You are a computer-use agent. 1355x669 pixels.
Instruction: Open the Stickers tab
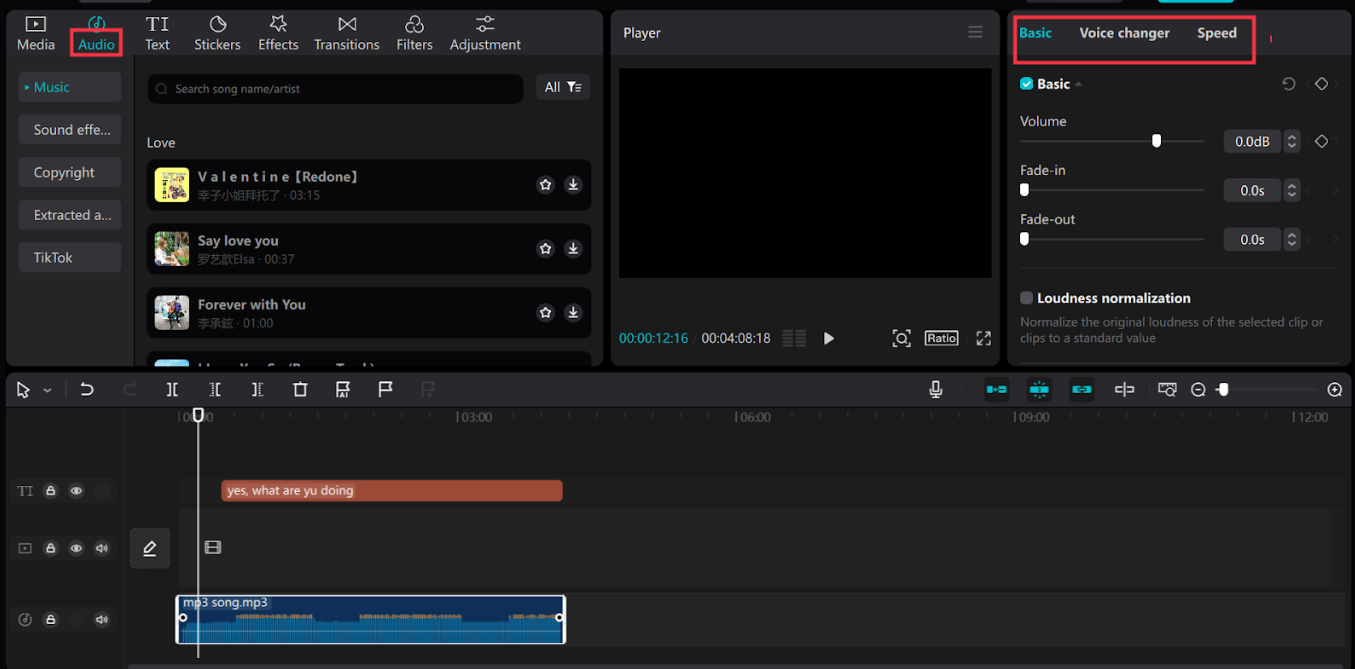[x=217, y=33]
